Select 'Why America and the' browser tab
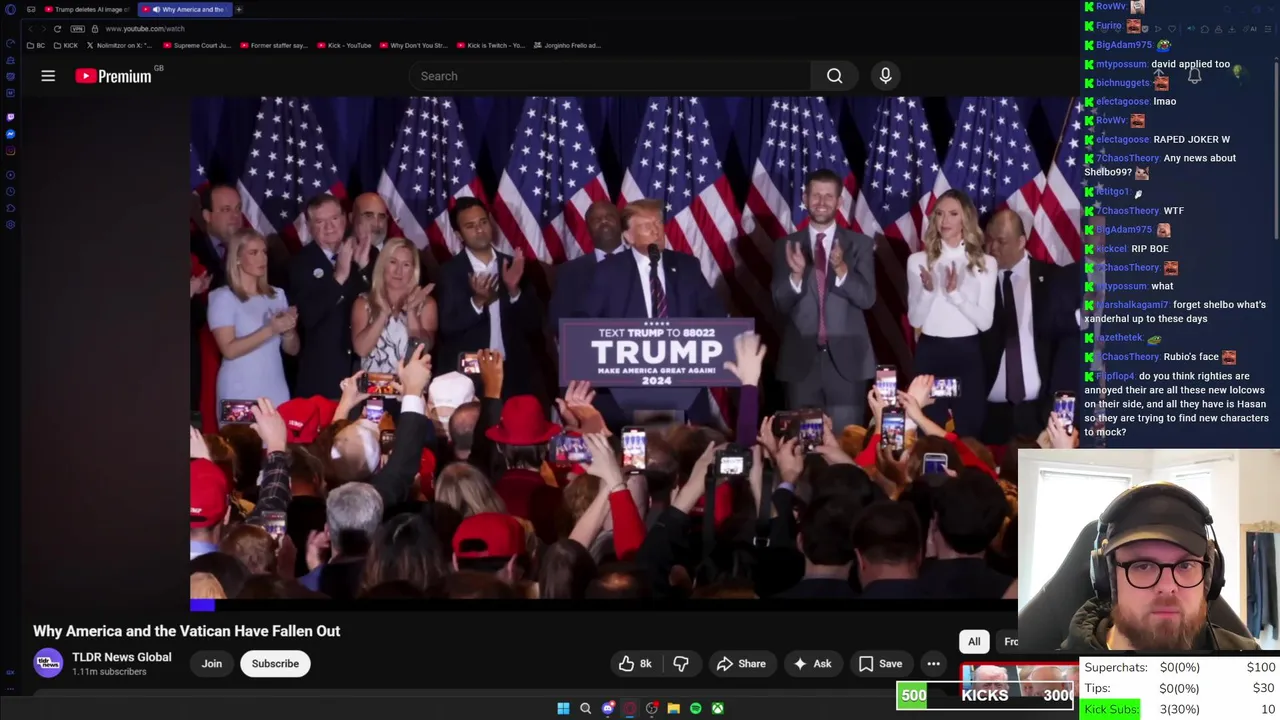The width and height of the screenshot is (1280, 720). [183, 9]
